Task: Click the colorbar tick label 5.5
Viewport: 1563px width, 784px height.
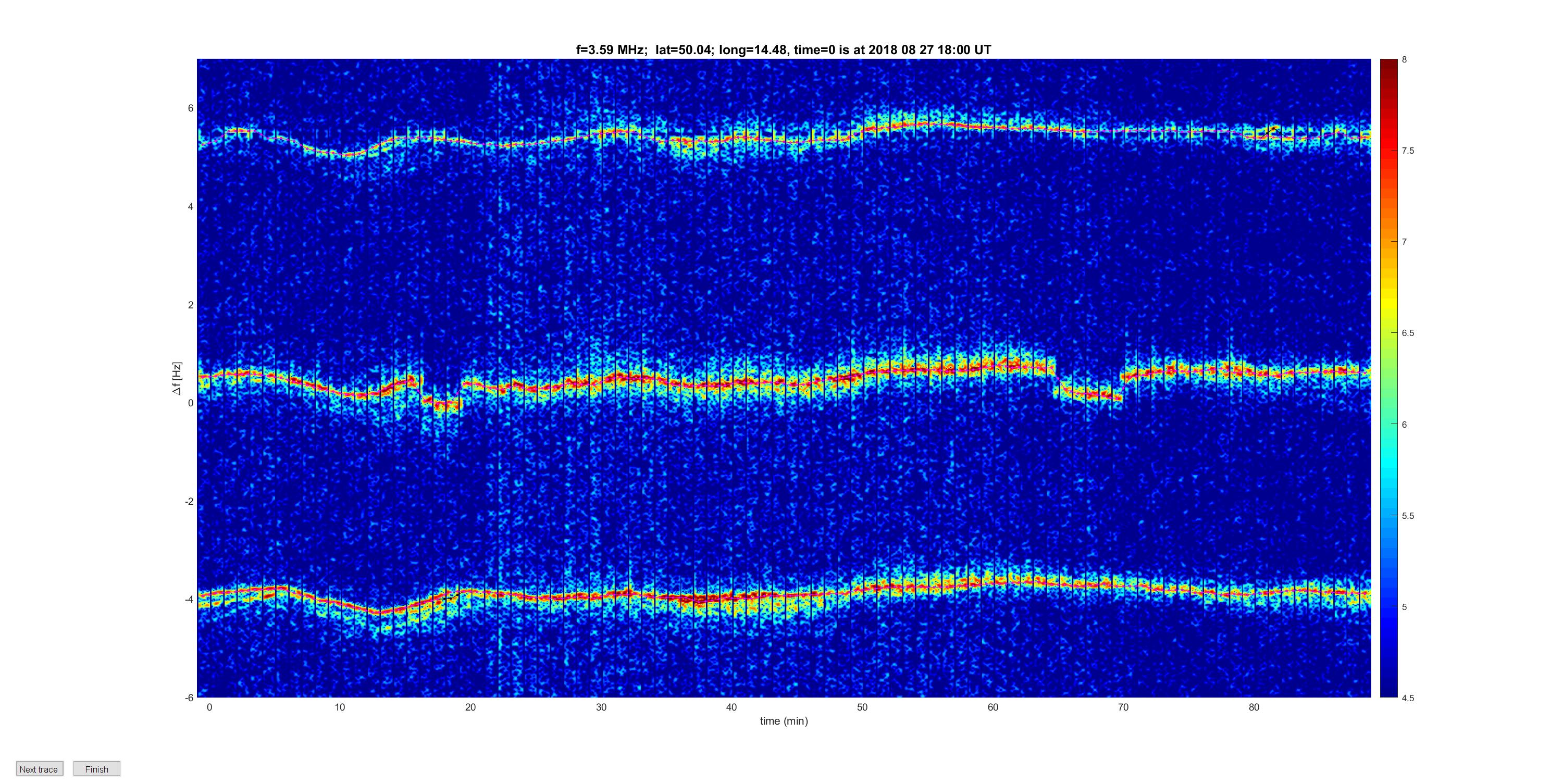Action: point(1408,516)
